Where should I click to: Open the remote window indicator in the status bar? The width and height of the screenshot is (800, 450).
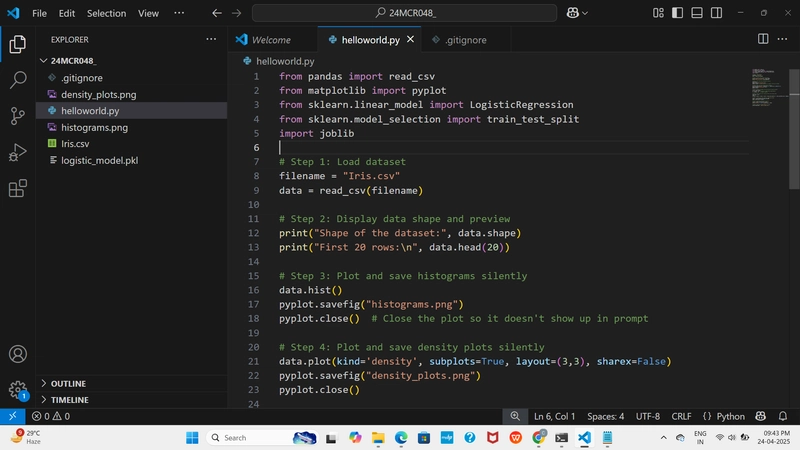(12, 416)
